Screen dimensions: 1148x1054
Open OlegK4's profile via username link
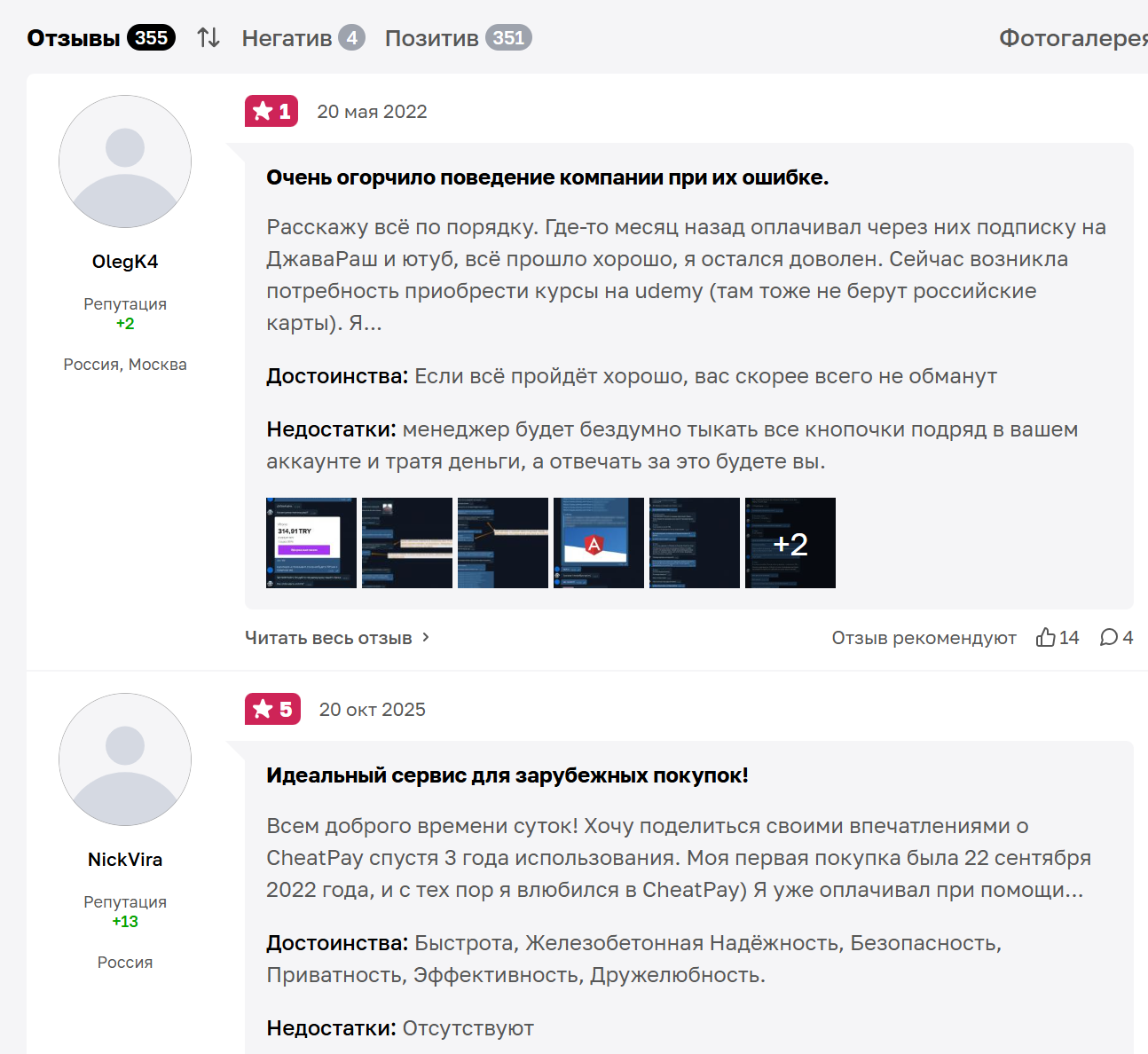(124, 261)
